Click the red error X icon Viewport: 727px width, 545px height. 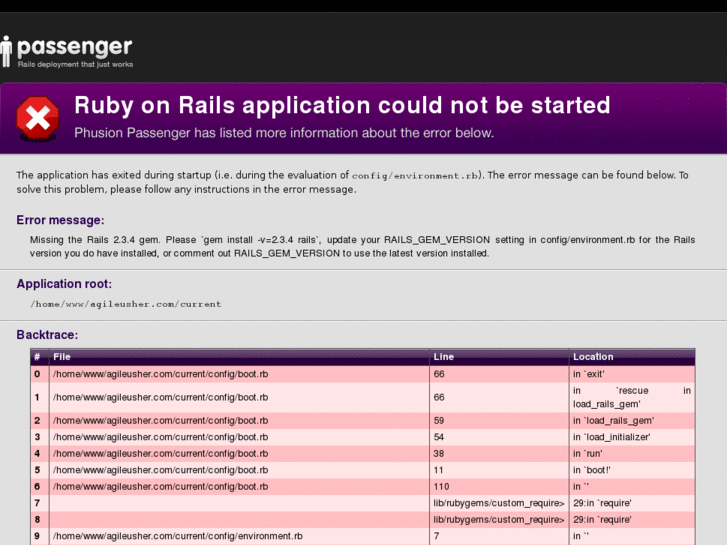(x=38, y=119)
